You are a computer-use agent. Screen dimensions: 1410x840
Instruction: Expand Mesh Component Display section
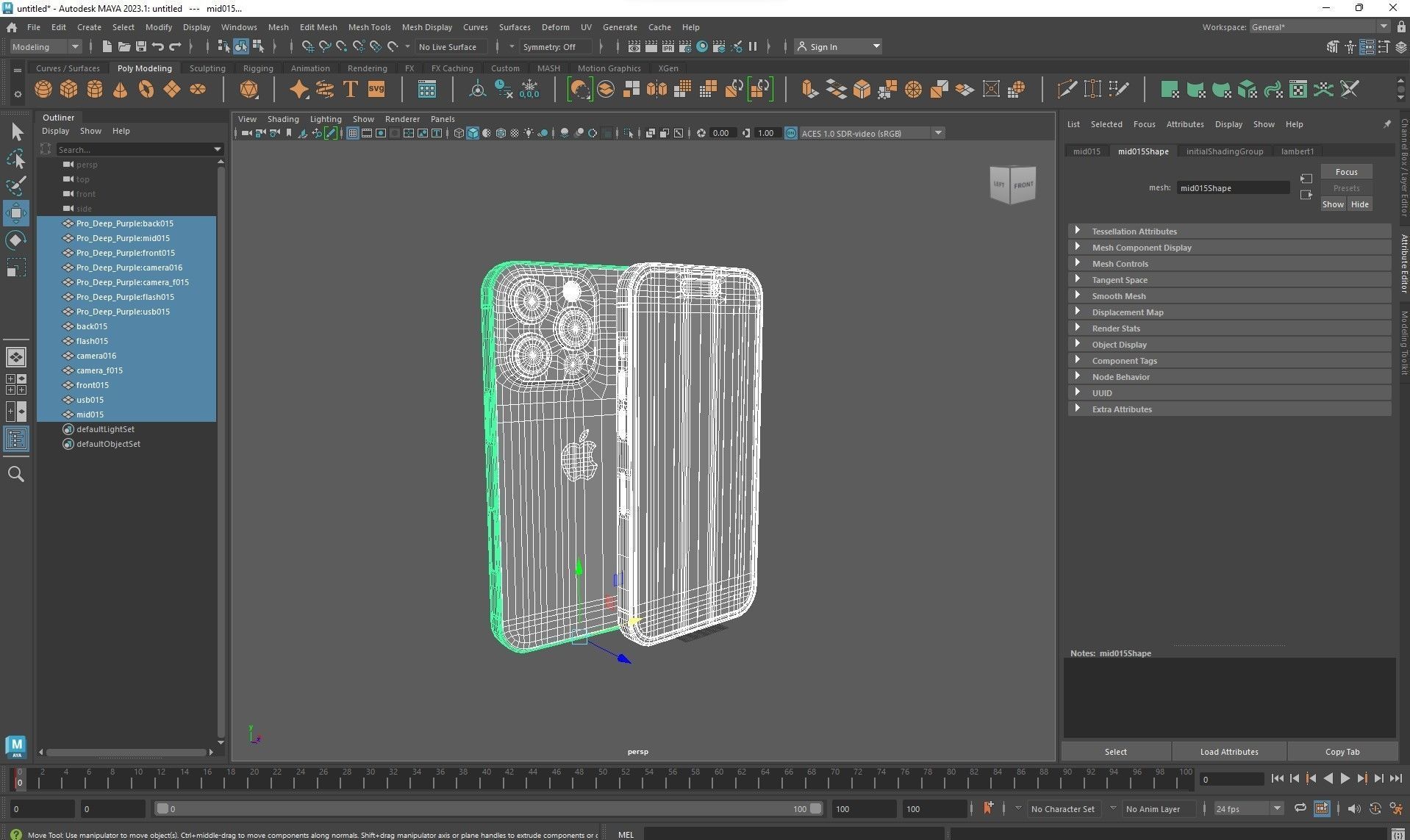1229,248
